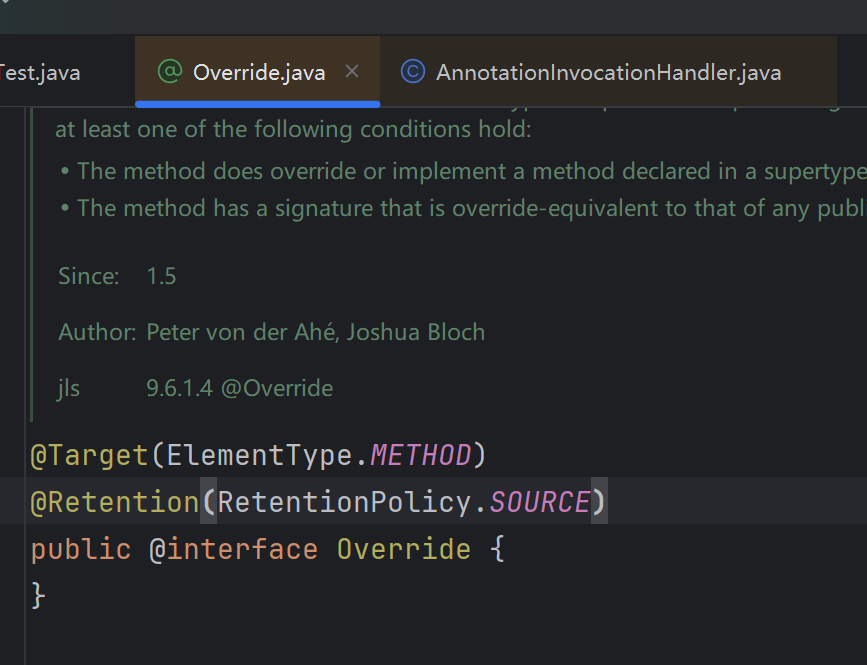Image resolution: width=867 pixels, height=665 pixels.
Task: Click the public keyword
Action: (81, 549)
